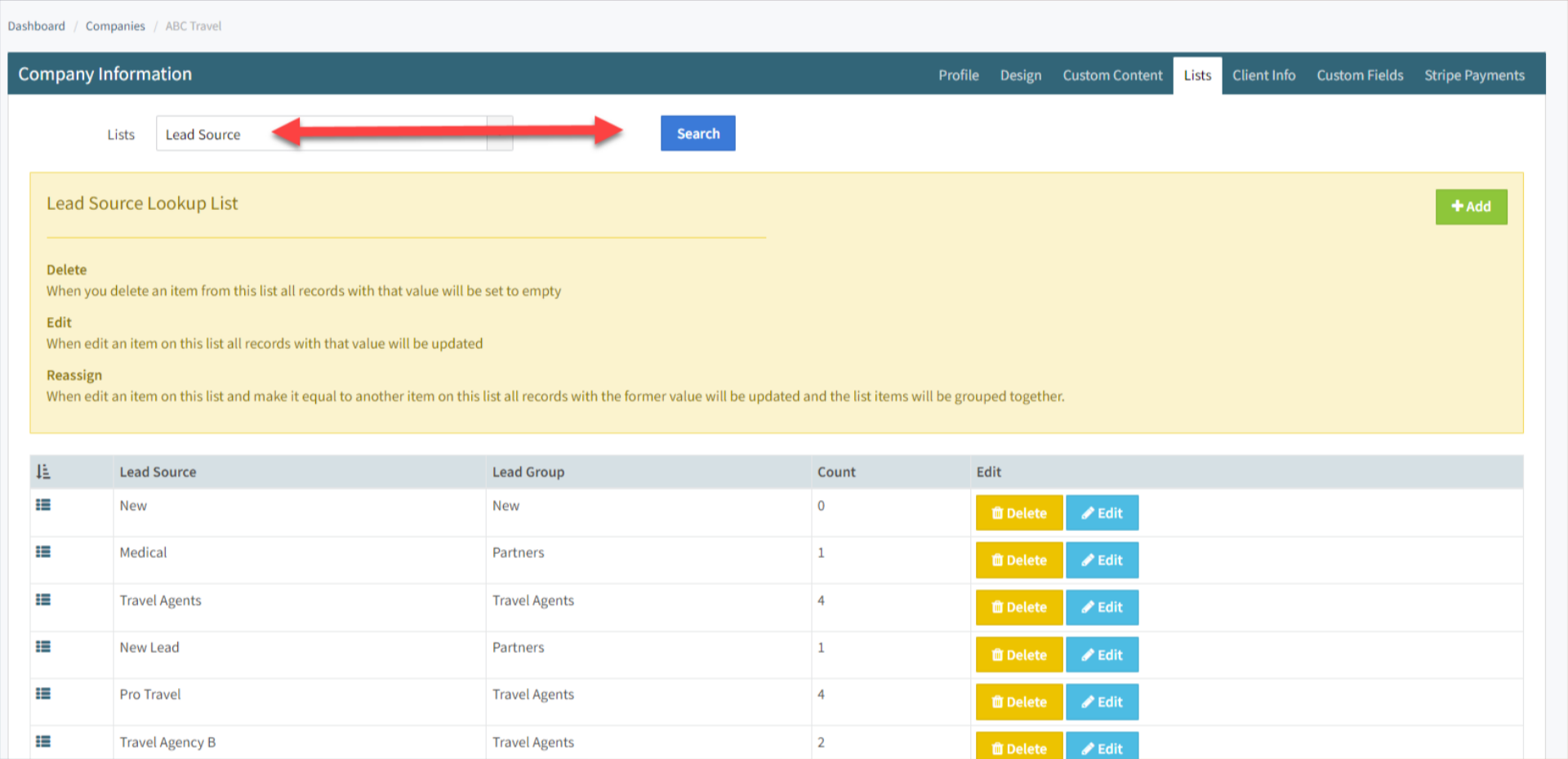Edit the Pro Travel lead source

[x=1101, y=702]
